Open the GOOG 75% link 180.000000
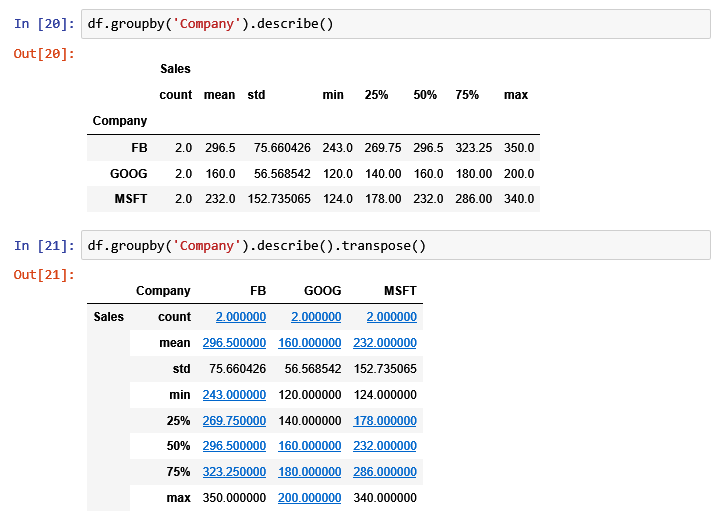Viewport: 717px width, 516px height. [x=310, y=472]
